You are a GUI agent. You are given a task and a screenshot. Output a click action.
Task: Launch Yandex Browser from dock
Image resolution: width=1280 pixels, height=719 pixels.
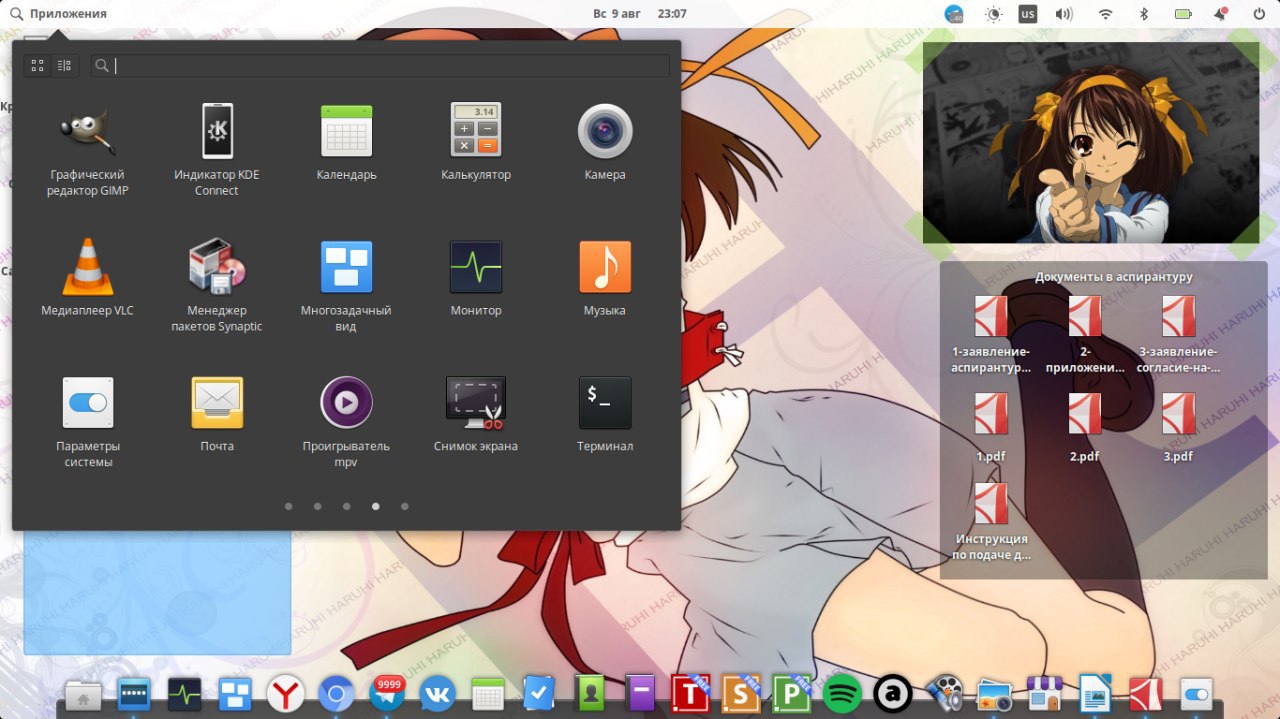point(286,693)
